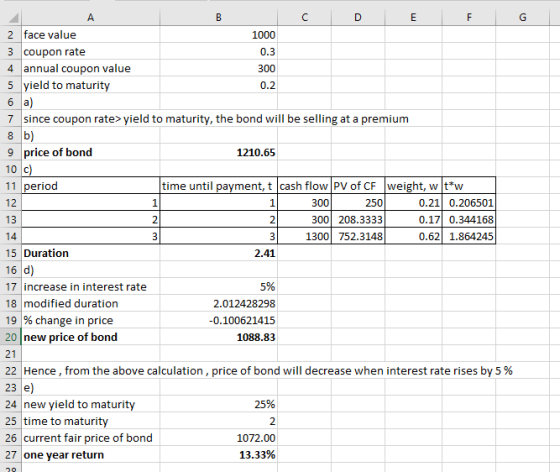This screenshot has width=560, height=472.
Task: Select row 27 header
Action: [x=11, y=454]
